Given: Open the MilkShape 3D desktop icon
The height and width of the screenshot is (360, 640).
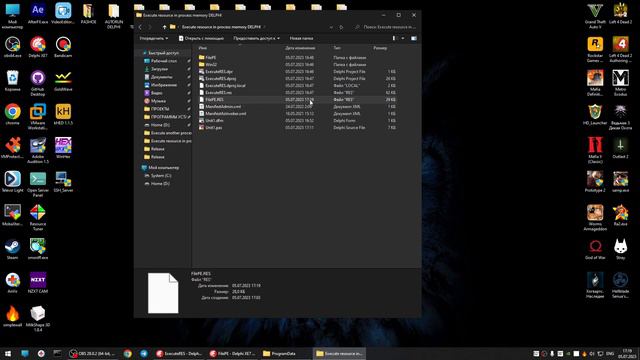Looking at the screenshot, I should click(x=38, y=319).
